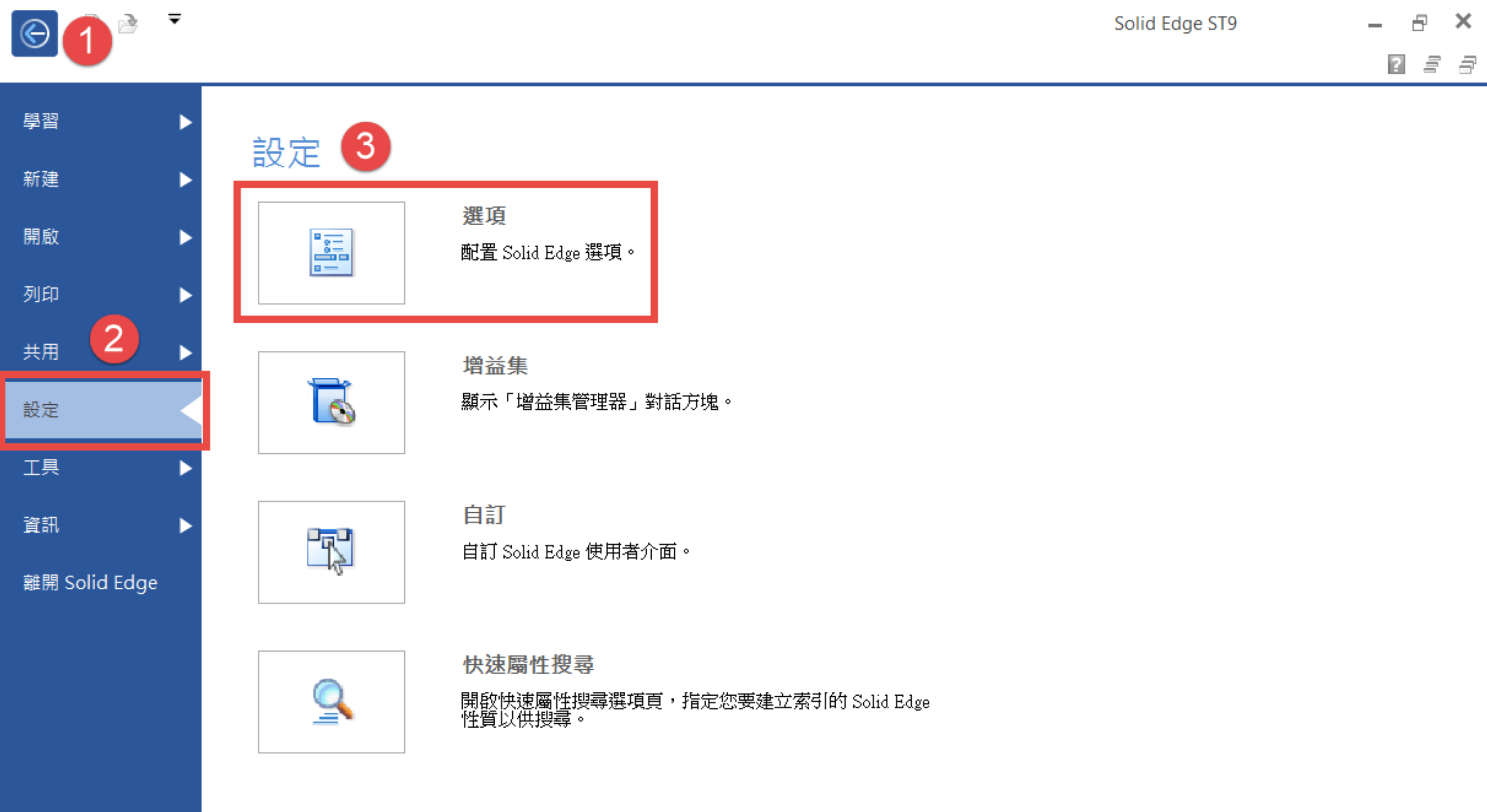Open the fast property search icon tile
This screenshot has height=812, width=1487.
tap(331, 702)
